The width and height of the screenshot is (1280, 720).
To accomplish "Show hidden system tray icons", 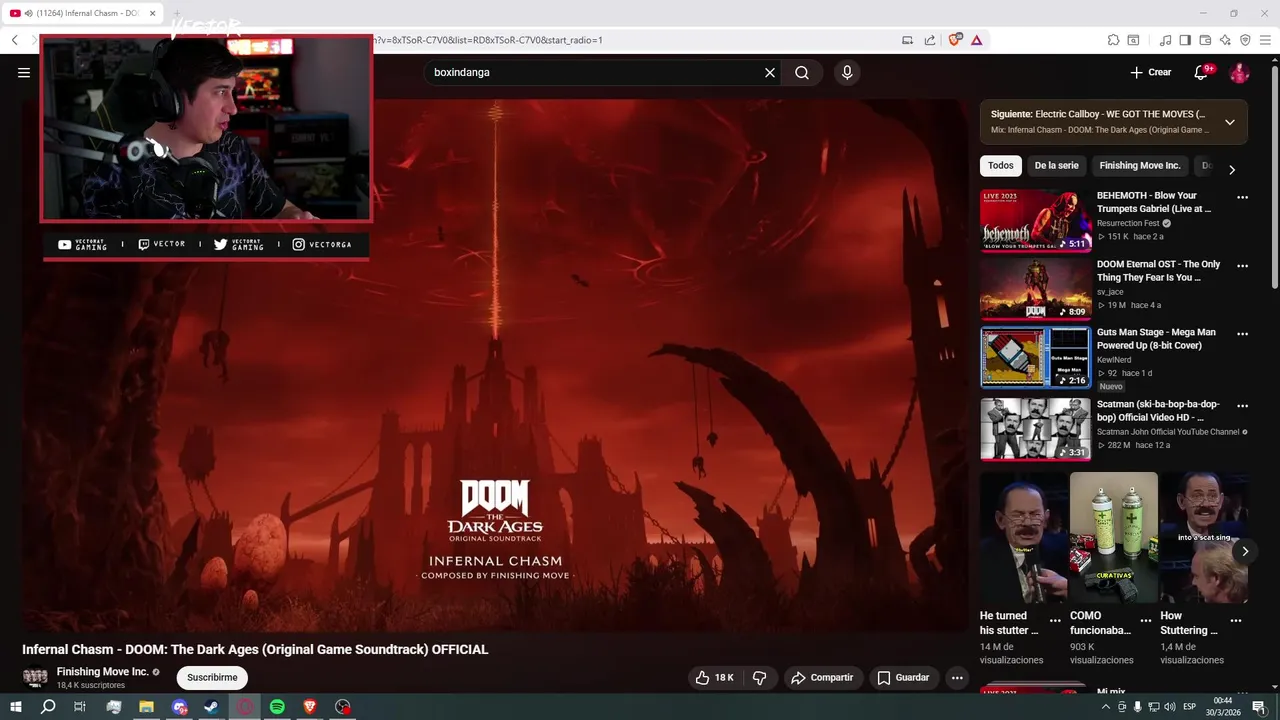I will pyautogui.click(x=1104, y=707).
